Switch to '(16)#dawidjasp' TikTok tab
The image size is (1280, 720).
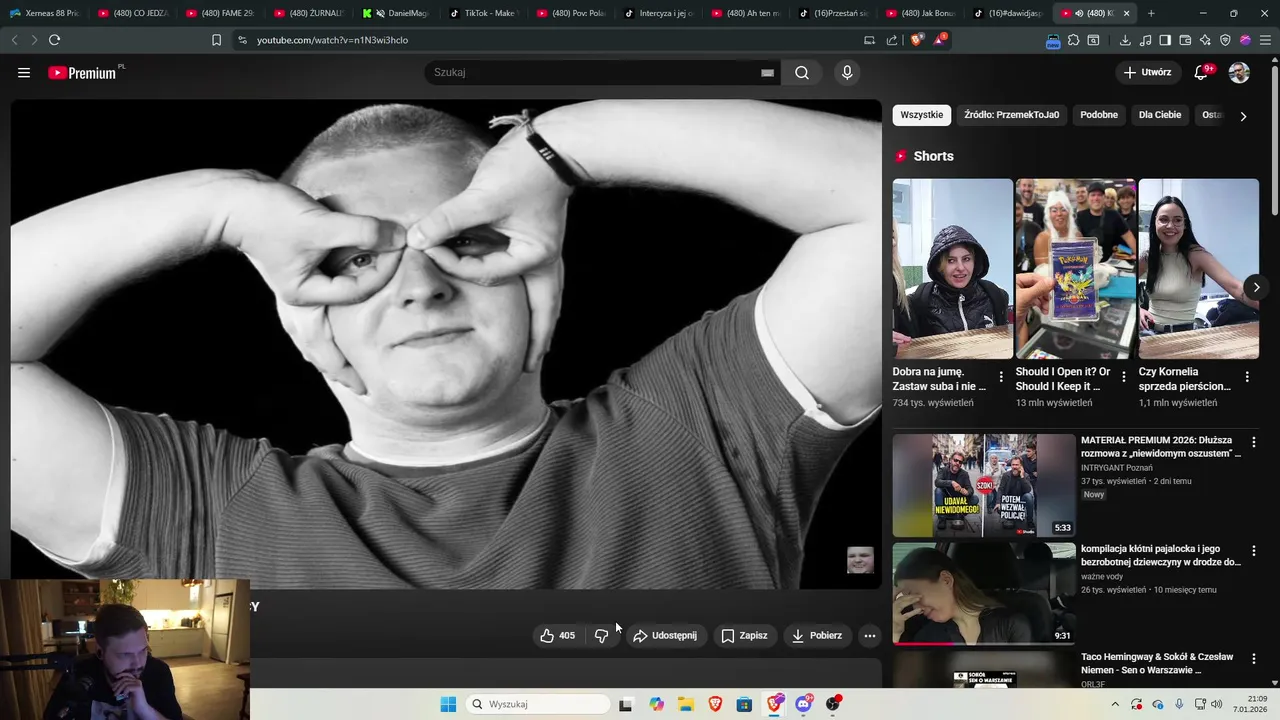click(x=1009, y=13)
